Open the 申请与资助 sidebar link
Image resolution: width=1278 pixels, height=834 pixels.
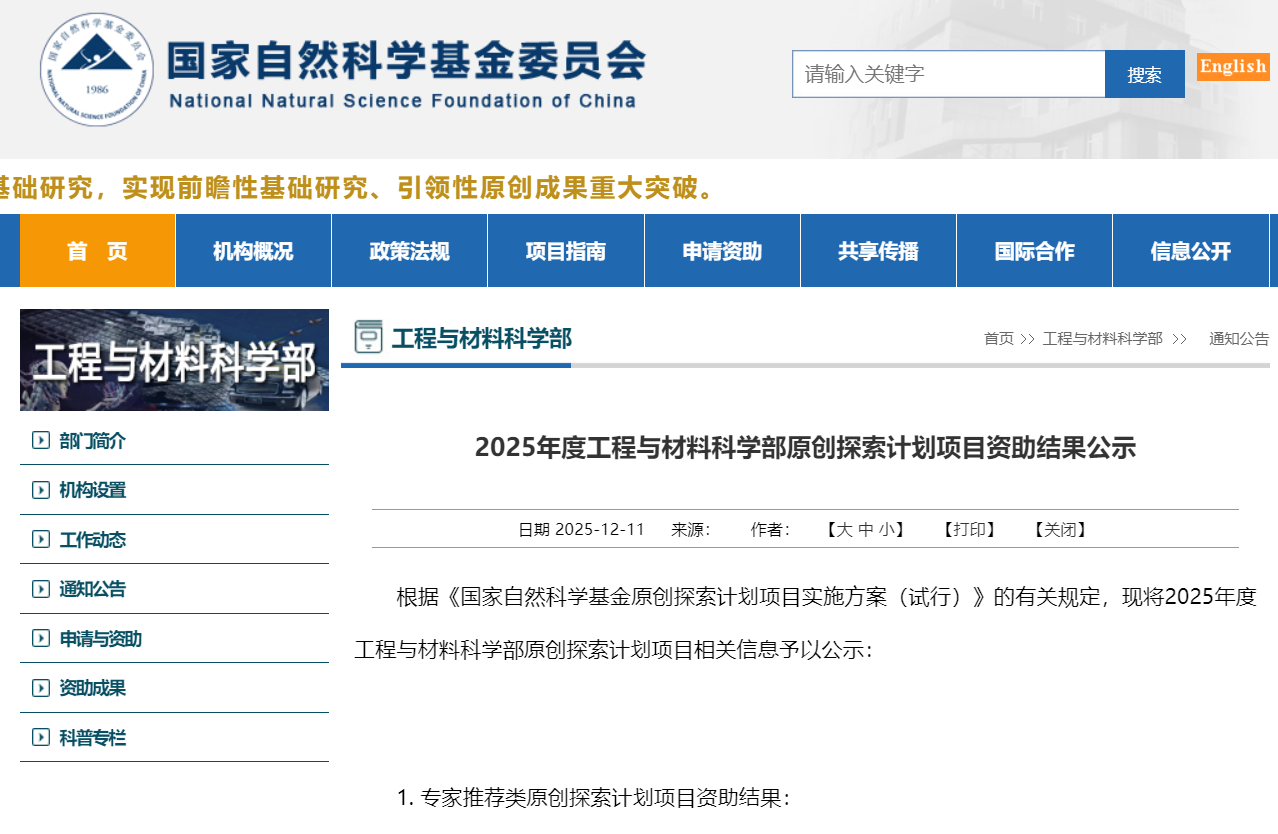(100, 638)
